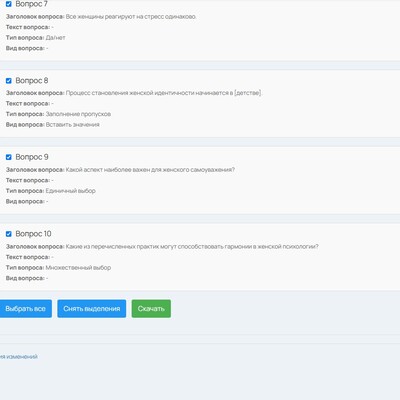Deselect the Вопрос 9 checkbox
This screenshot has height=400, width=400.
(x=9, y=157)
